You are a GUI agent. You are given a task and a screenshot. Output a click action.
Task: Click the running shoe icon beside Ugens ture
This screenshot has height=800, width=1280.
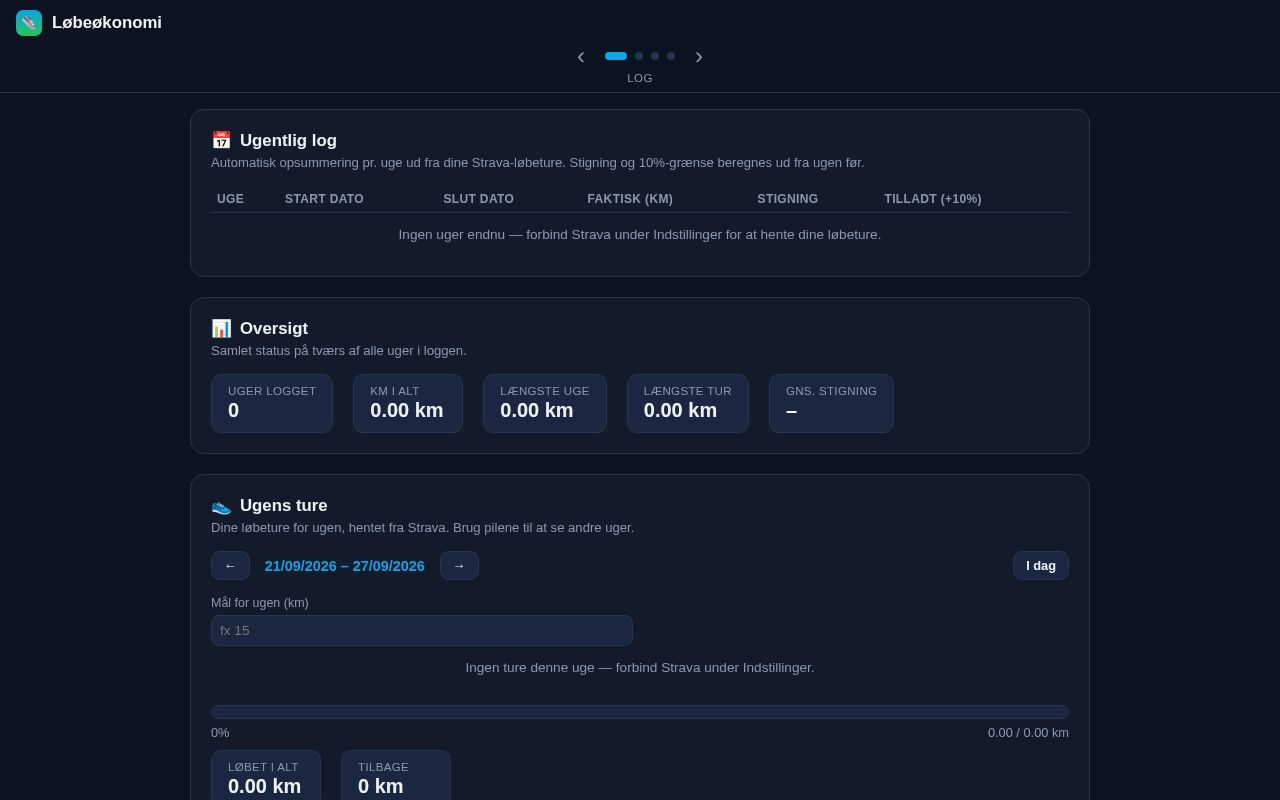[221, 506]
